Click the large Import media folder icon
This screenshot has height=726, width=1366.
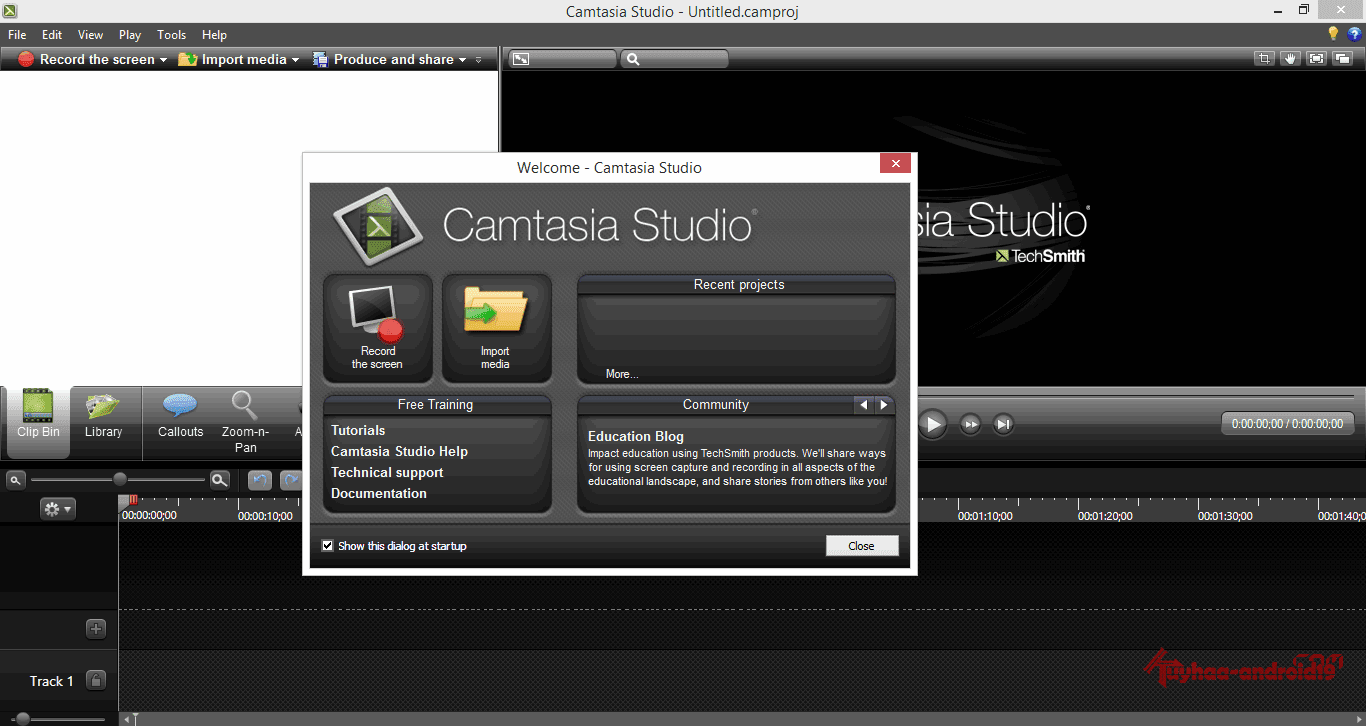(496, 328)
